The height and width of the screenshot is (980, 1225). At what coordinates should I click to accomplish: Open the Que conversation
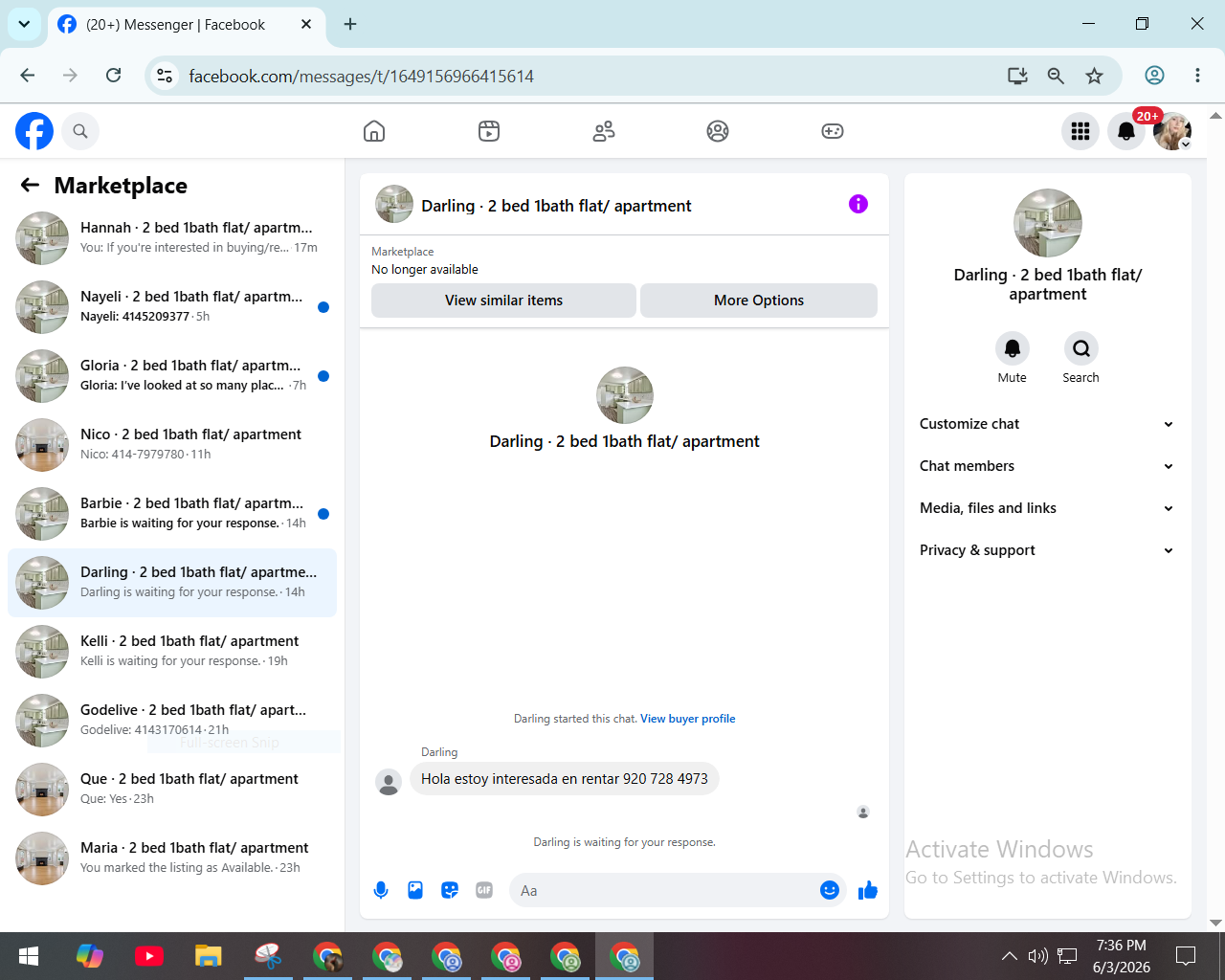click(172, 790)
